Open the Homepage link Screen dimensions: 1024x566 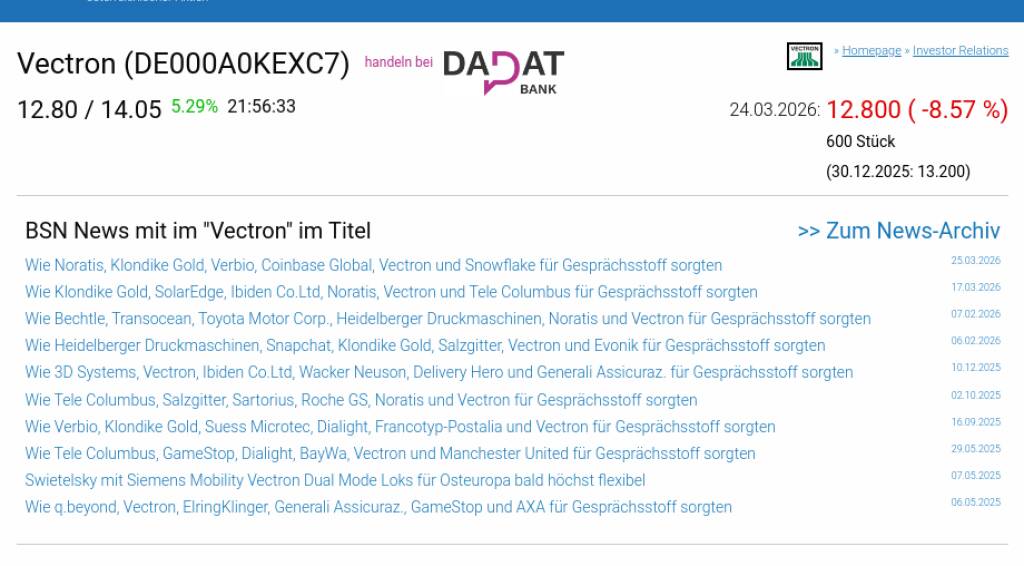coord(871,51)
